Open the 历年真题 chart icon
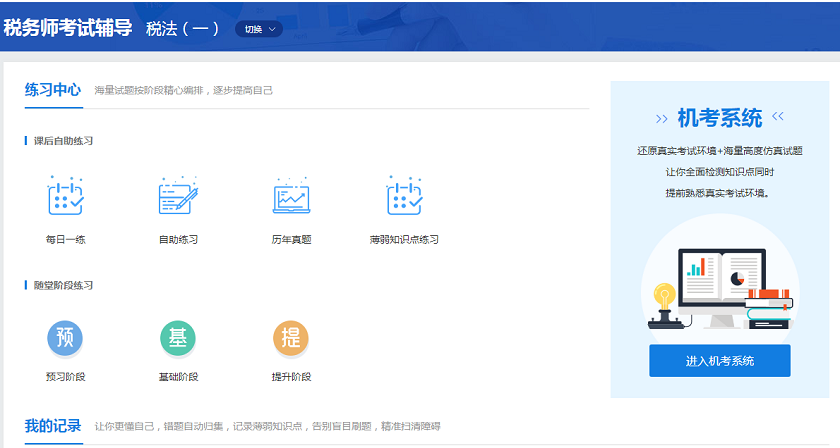The width and height of the screenshot is (840, 448). click(291, 196)
